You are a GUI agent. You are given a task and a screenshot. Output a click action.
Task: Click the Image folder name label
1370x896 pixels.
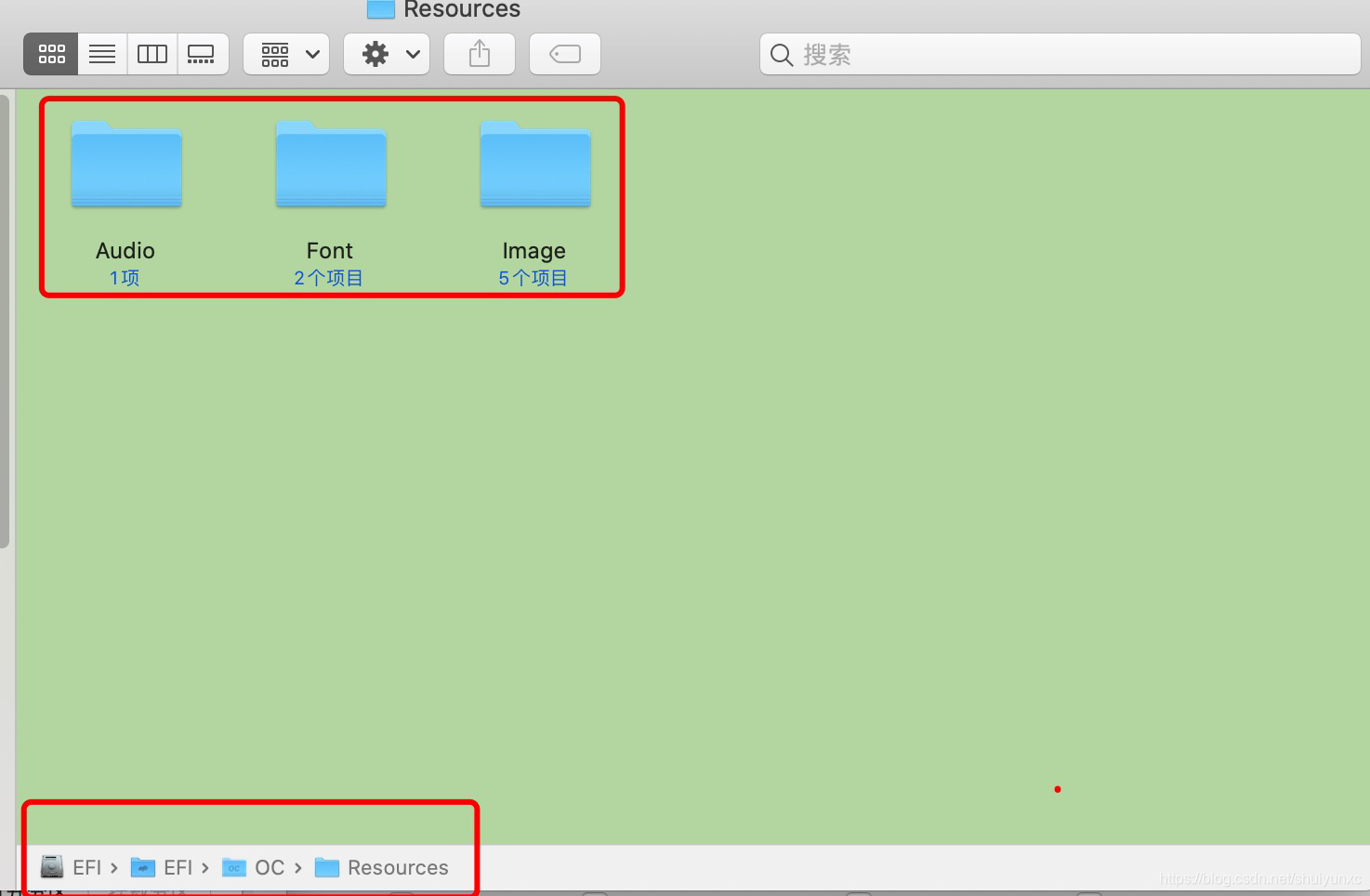pos(534,251)
